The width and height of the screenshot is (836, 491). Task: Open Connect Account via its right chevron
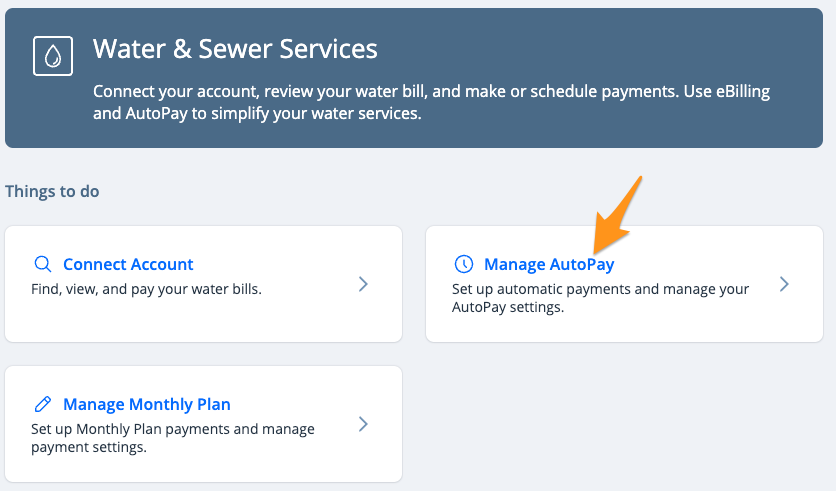point(363,284)
